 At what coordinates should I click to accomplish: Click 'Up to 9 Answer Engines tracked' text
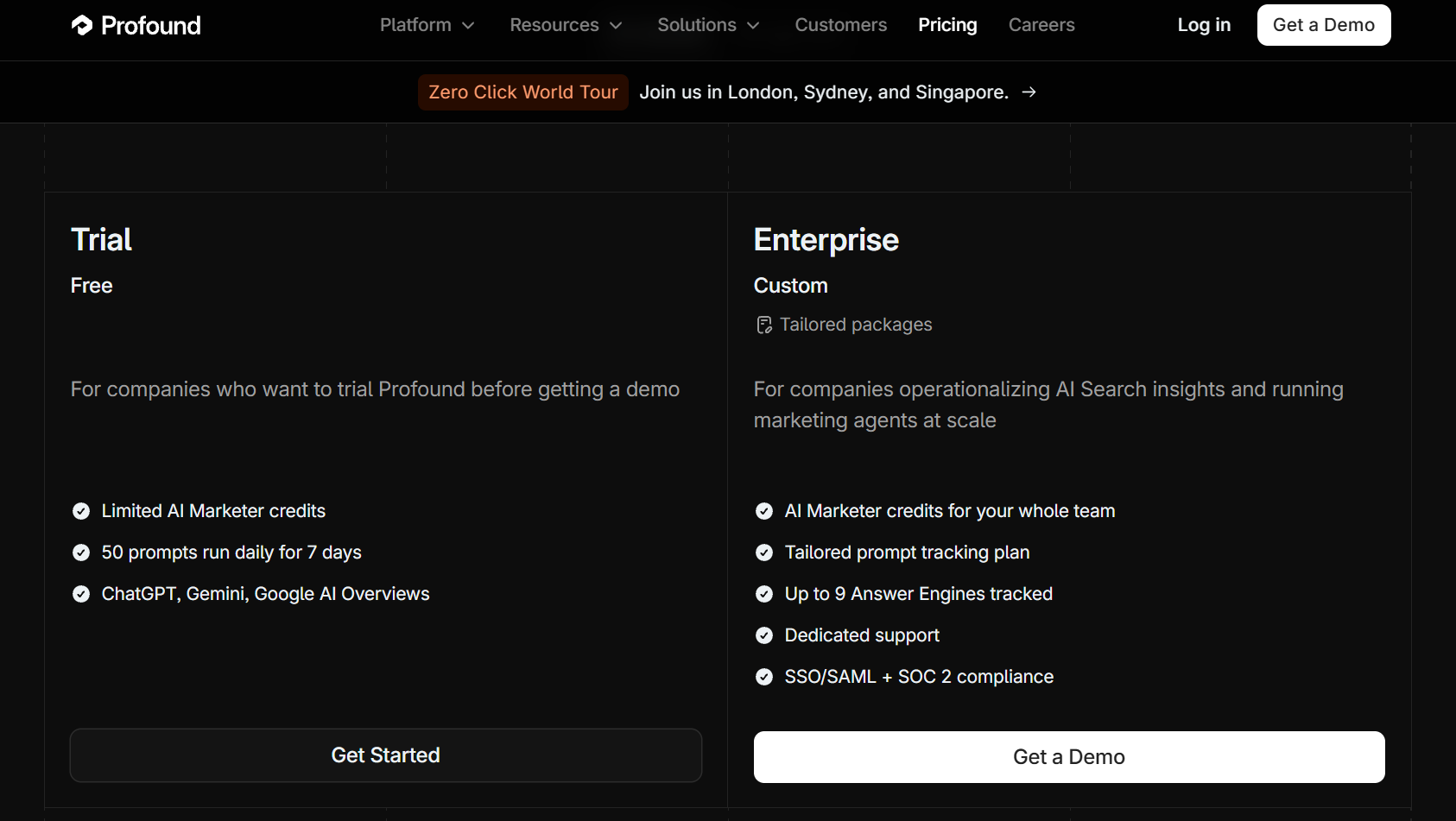pyautogui.click(x=919, y=594)
